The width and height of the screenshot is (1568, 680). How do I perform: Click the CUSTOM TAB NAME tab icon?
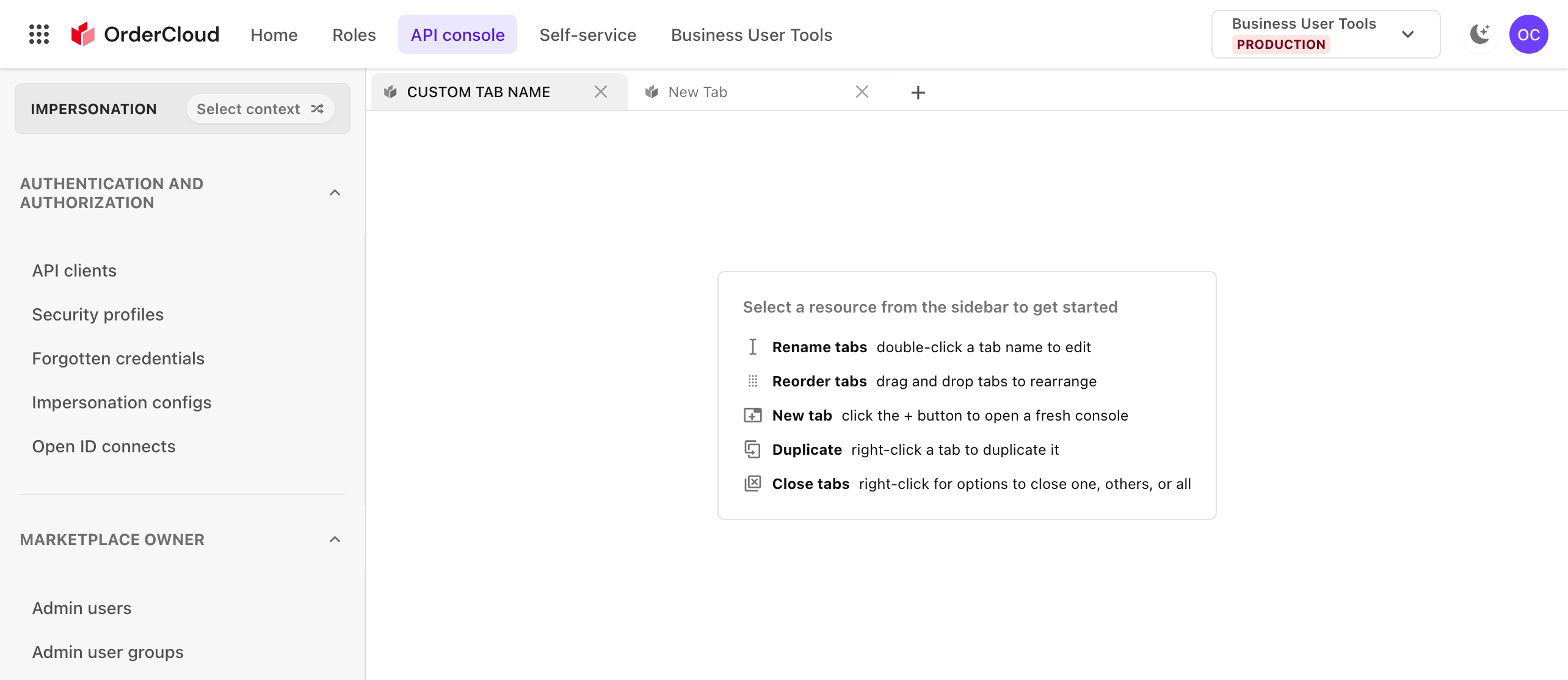point(390,92)
